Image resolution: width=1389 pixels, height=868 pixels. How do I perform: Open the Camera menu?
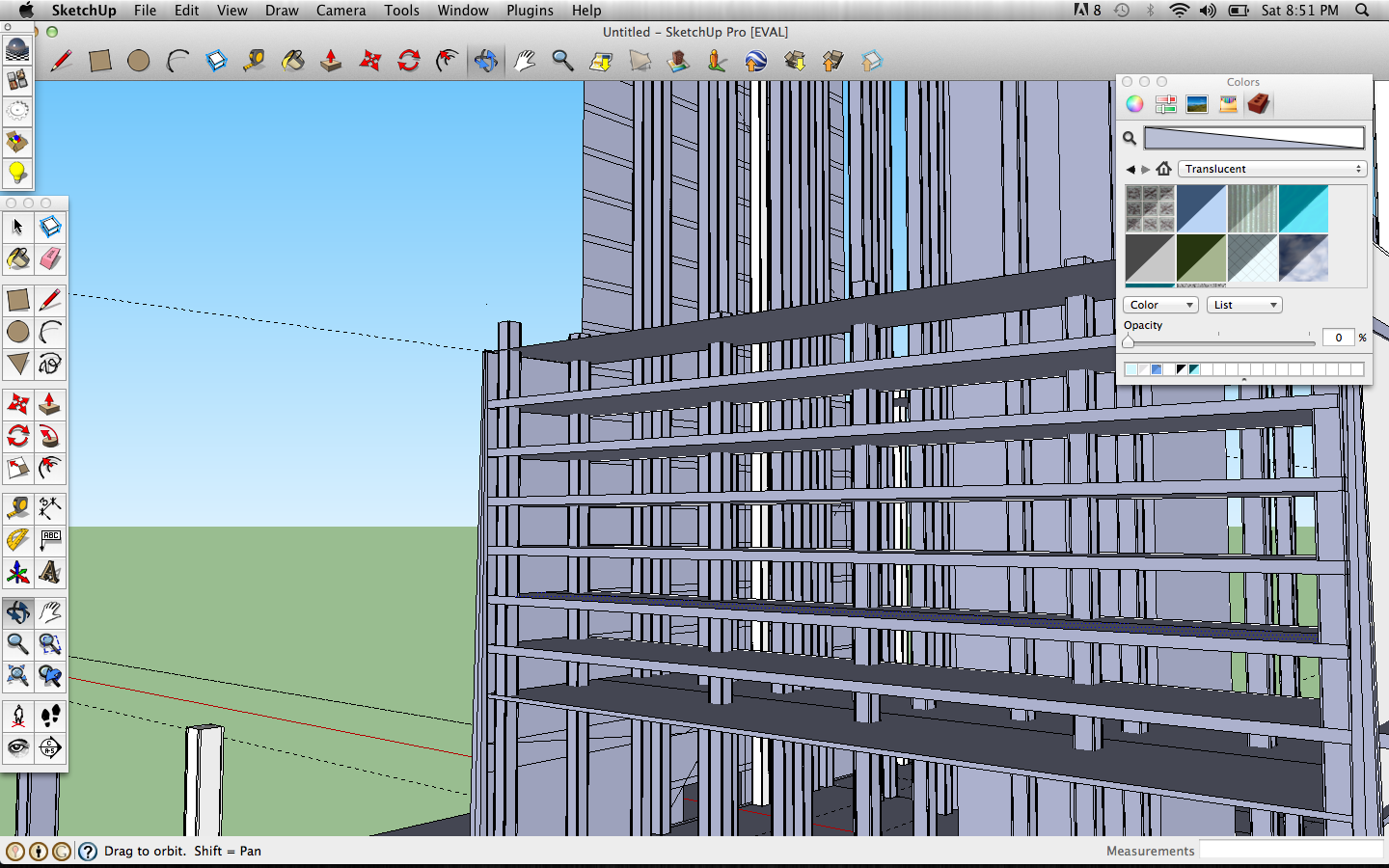pyautogui.click(x=340, y=11)
